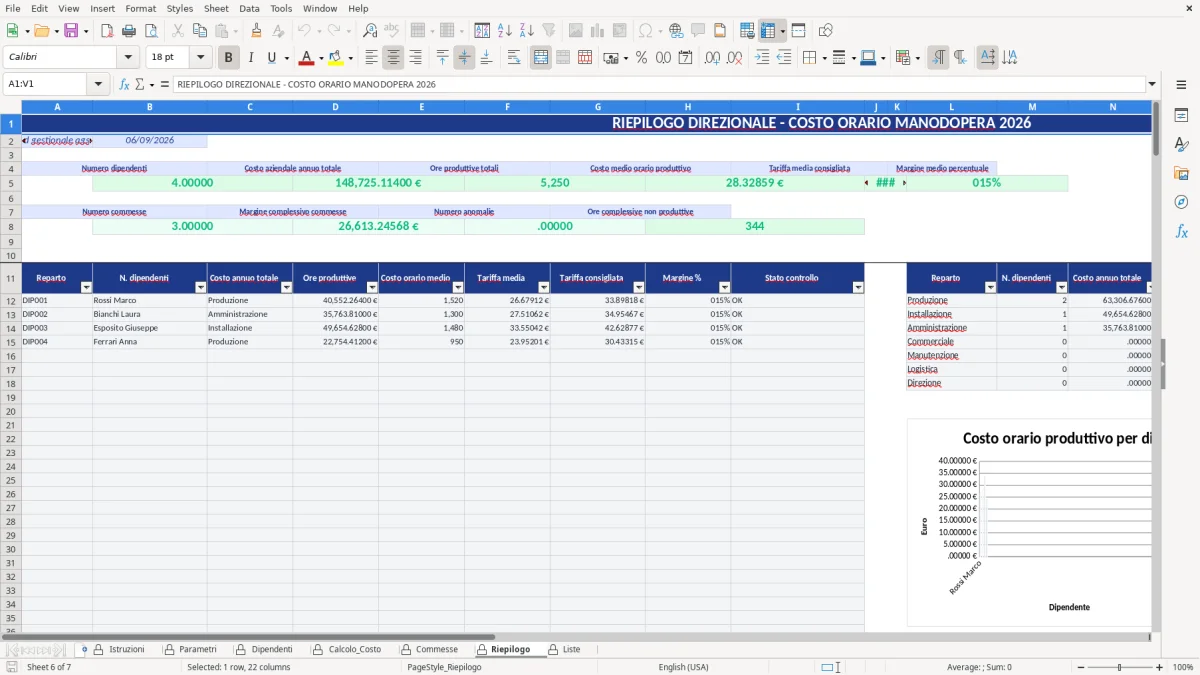Click the yellow Background Color swatch
The width and height of the screenshot is (1200, 675).
click(336, 58)
